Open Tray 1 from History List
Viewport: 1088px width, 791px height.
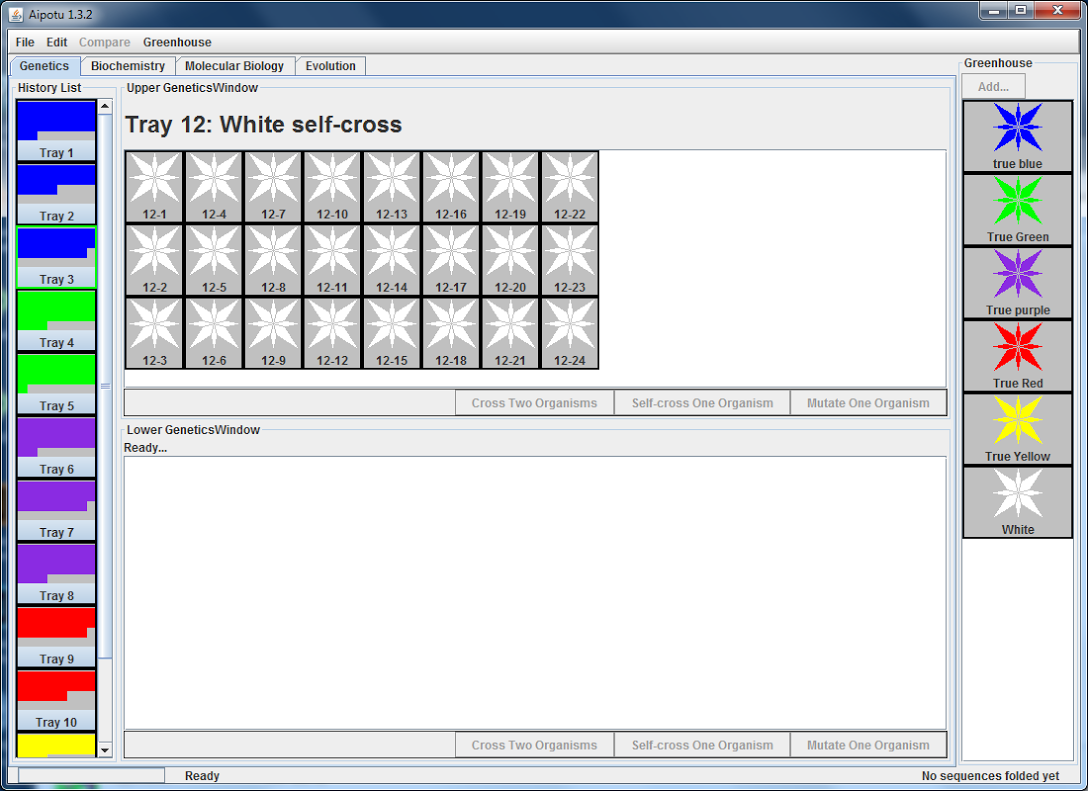[x=56, y=130]
